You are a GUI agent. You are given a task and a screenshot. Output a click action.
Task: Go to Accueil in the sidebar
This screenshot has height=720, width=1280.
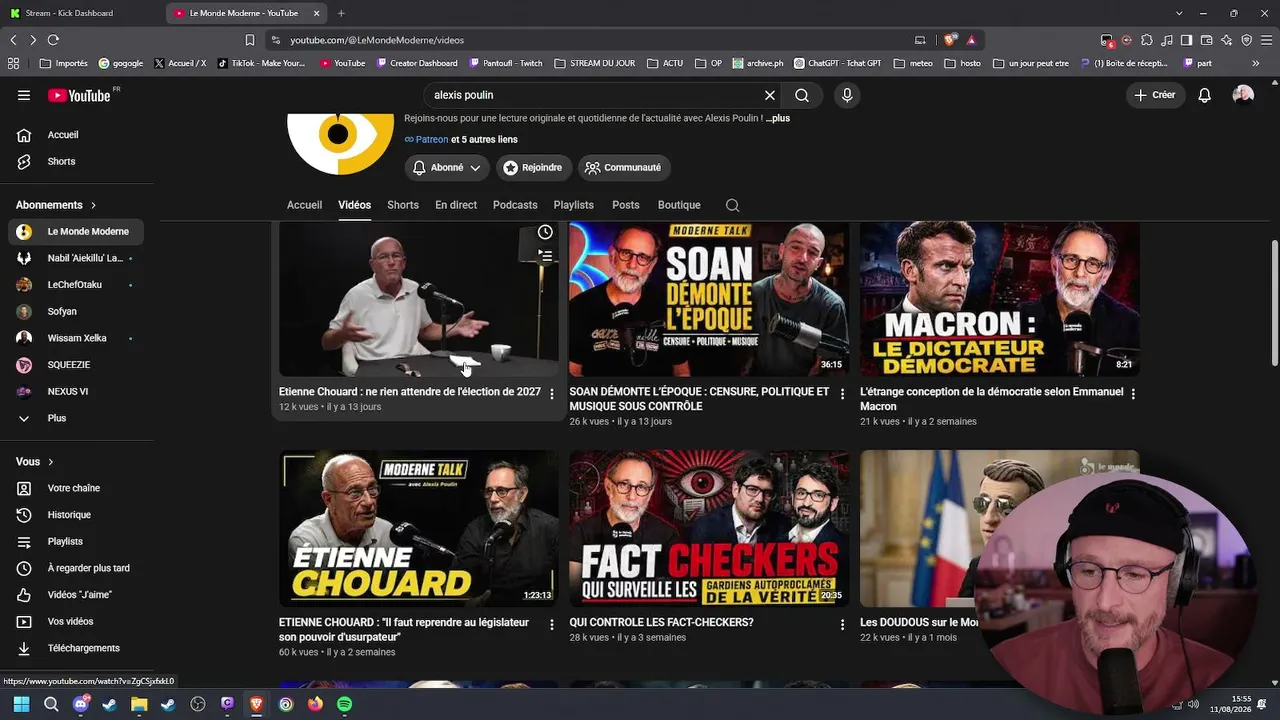(76, 135)
